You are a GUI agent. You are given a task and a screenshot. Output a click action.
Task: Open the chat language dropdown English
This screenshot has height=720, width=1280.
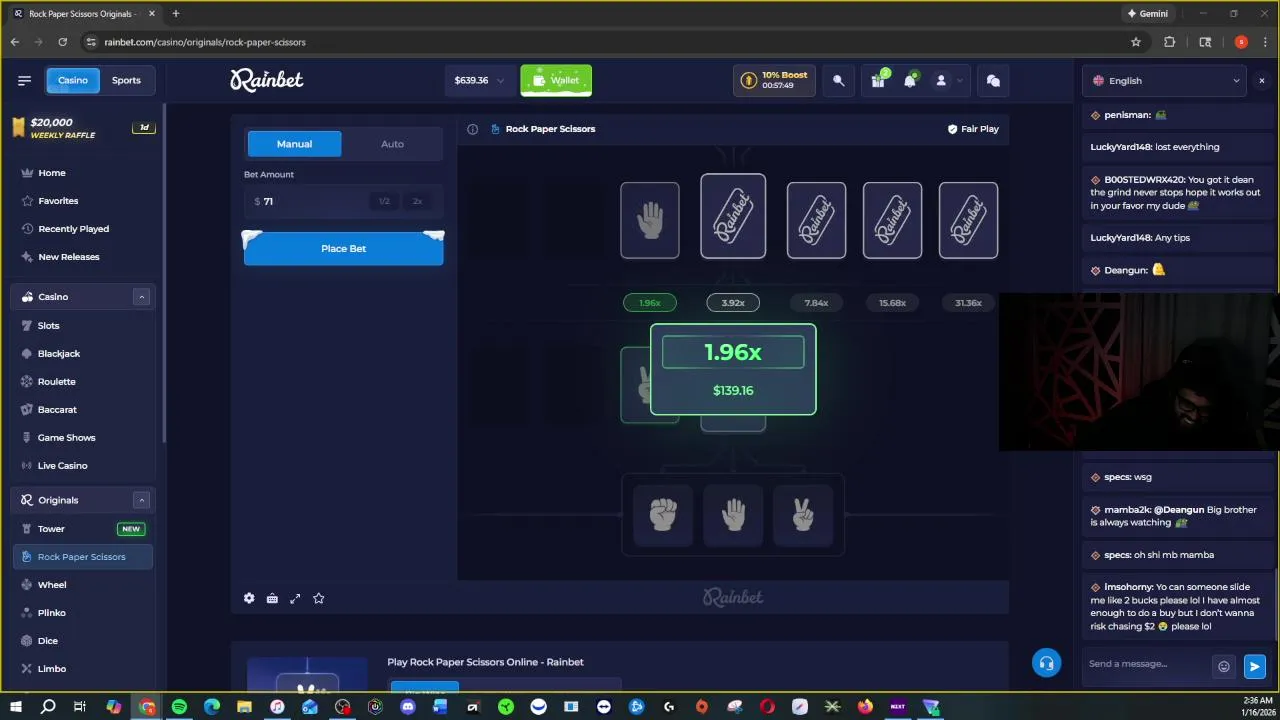(1166, 81)
